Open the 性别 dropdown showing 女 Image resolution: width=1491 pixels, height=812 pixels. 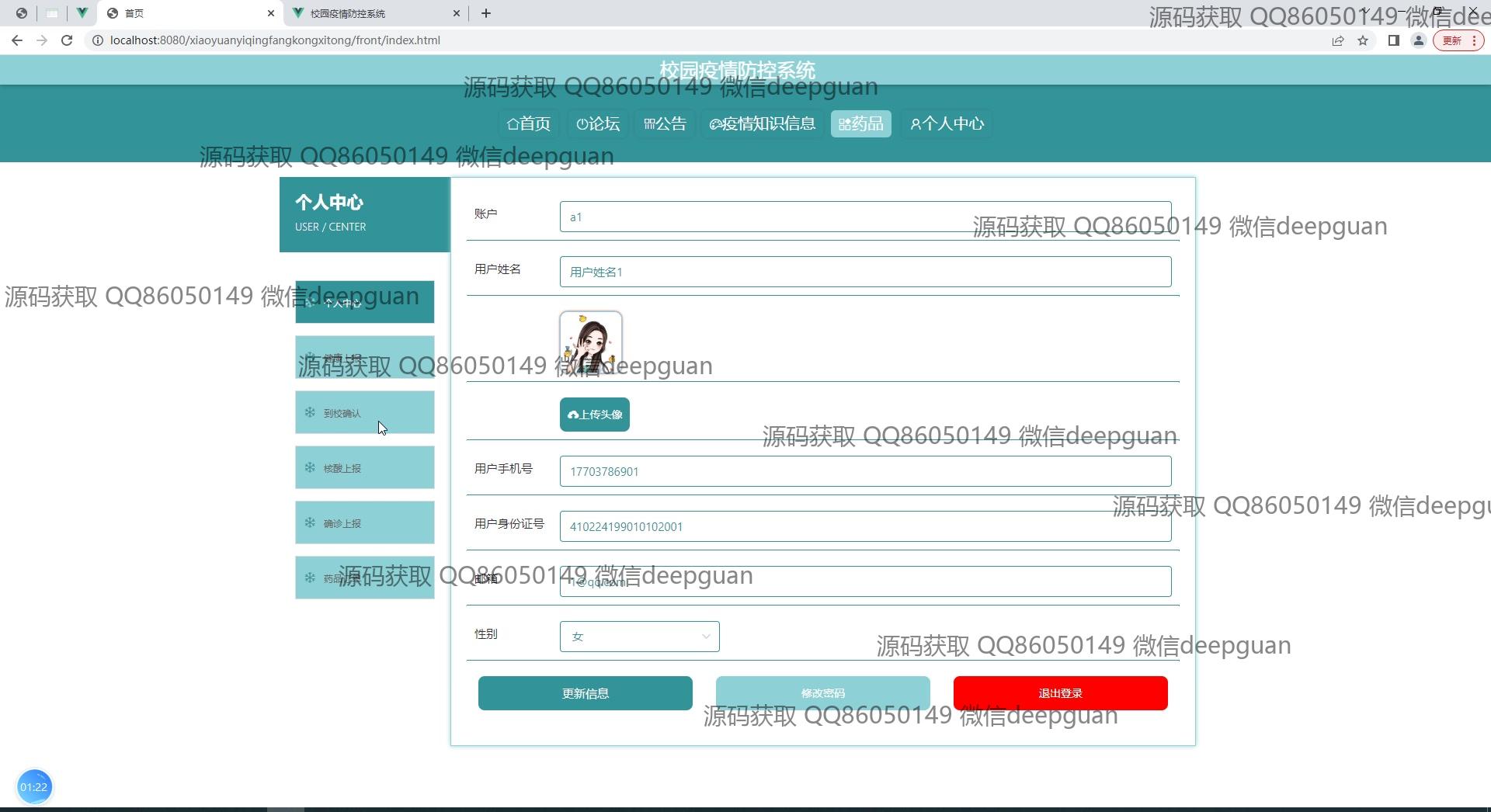click(640, 637)
